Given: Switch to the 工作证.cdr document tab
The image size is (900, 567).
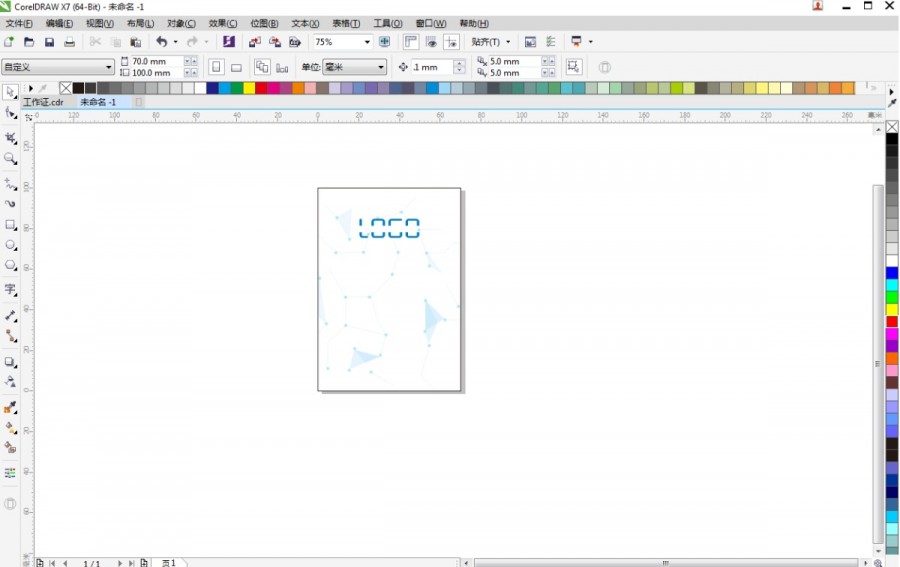Looking at the screenshot, I should point(44,102).
